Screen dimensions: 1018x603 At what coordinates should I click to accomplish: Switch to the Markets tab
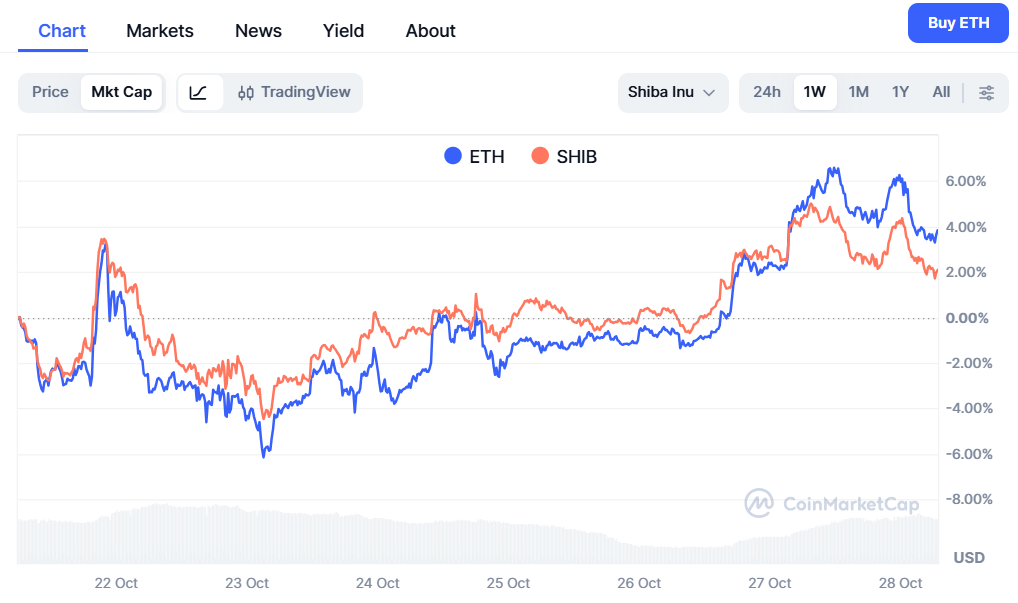coord(159,30)
